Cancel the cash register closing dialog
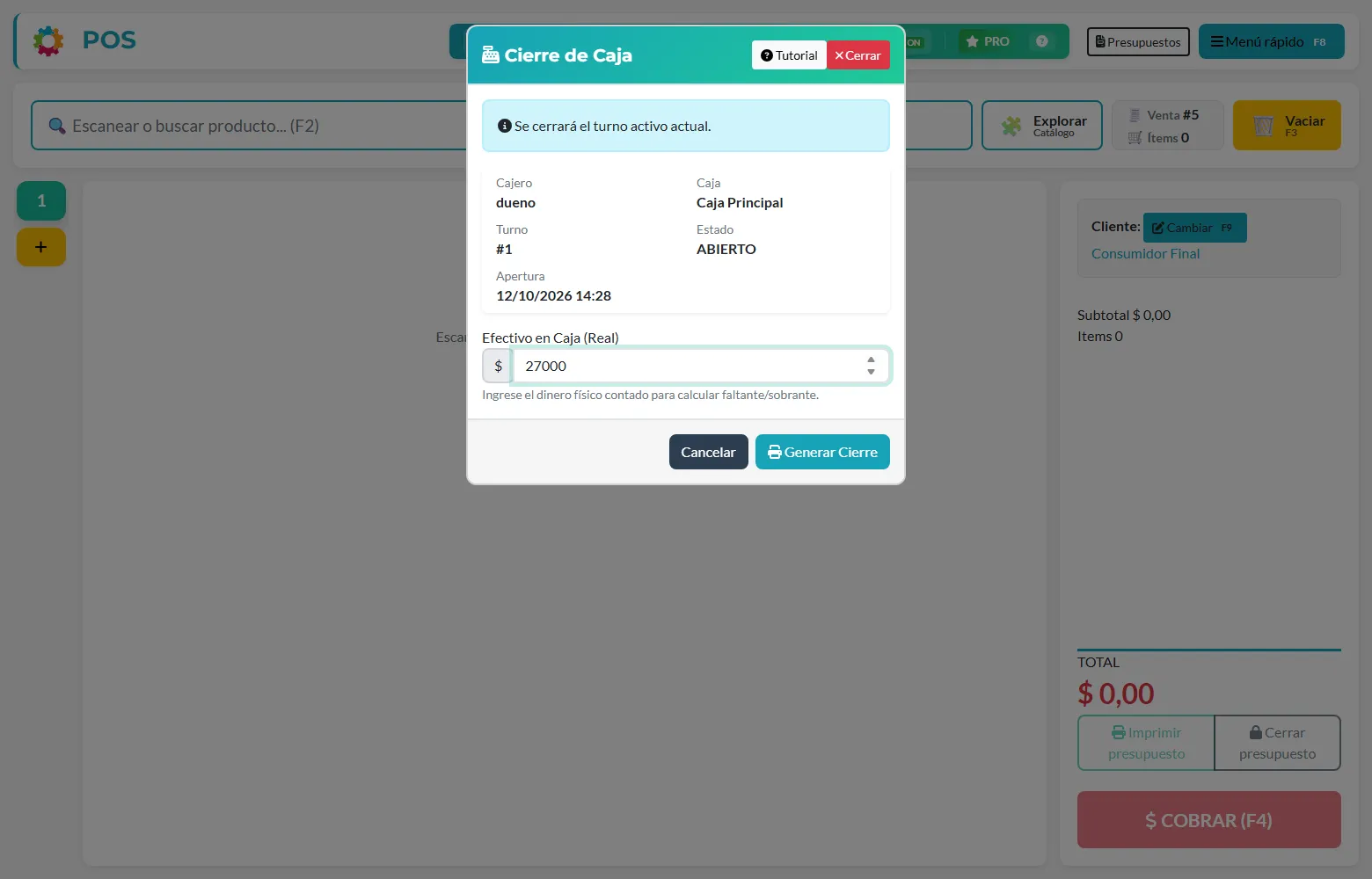 pos(708,452)
